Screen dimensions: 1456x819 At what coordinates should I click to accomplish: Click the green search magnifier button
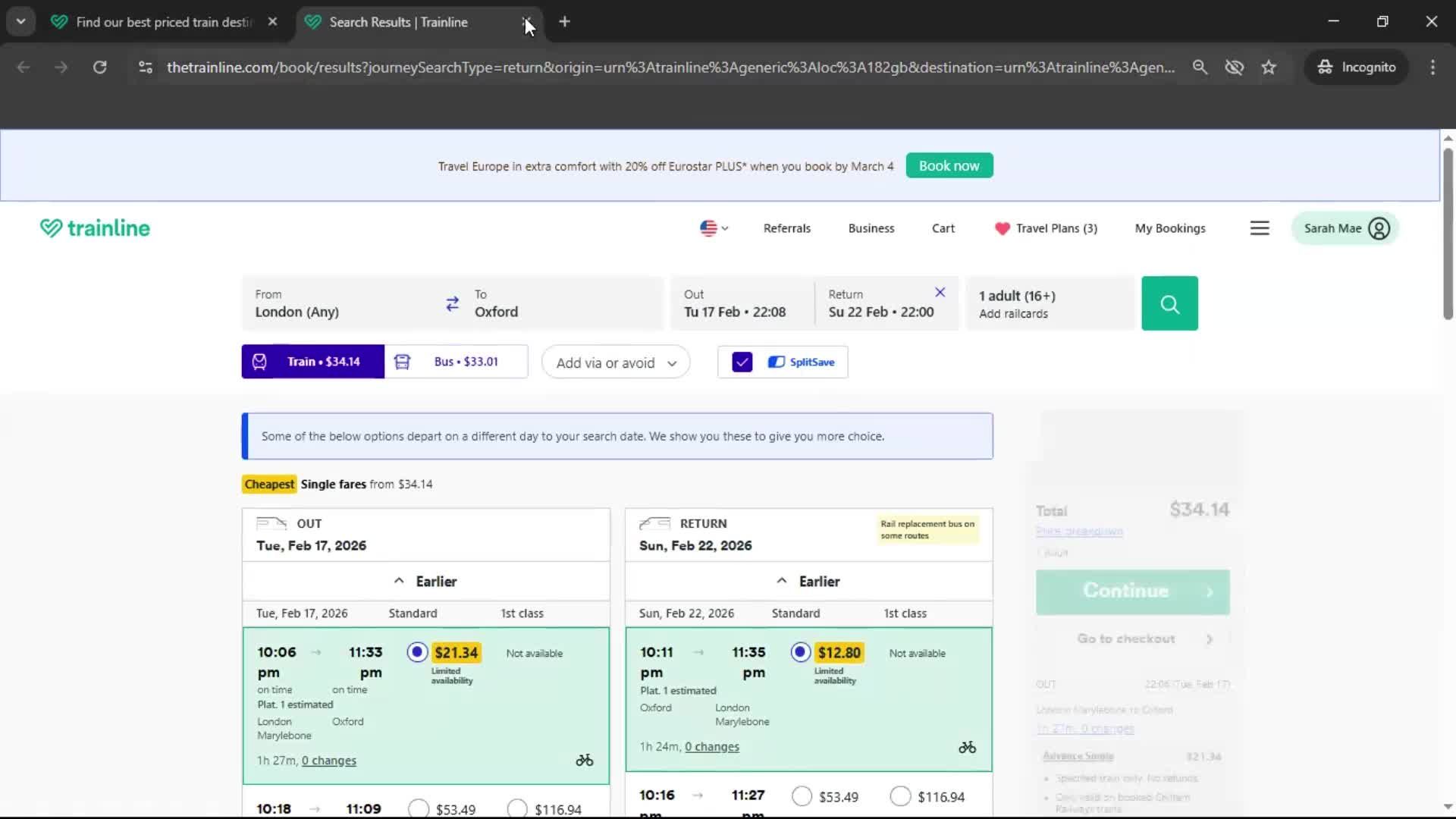pyautogui.click(x=1169, y=304)
